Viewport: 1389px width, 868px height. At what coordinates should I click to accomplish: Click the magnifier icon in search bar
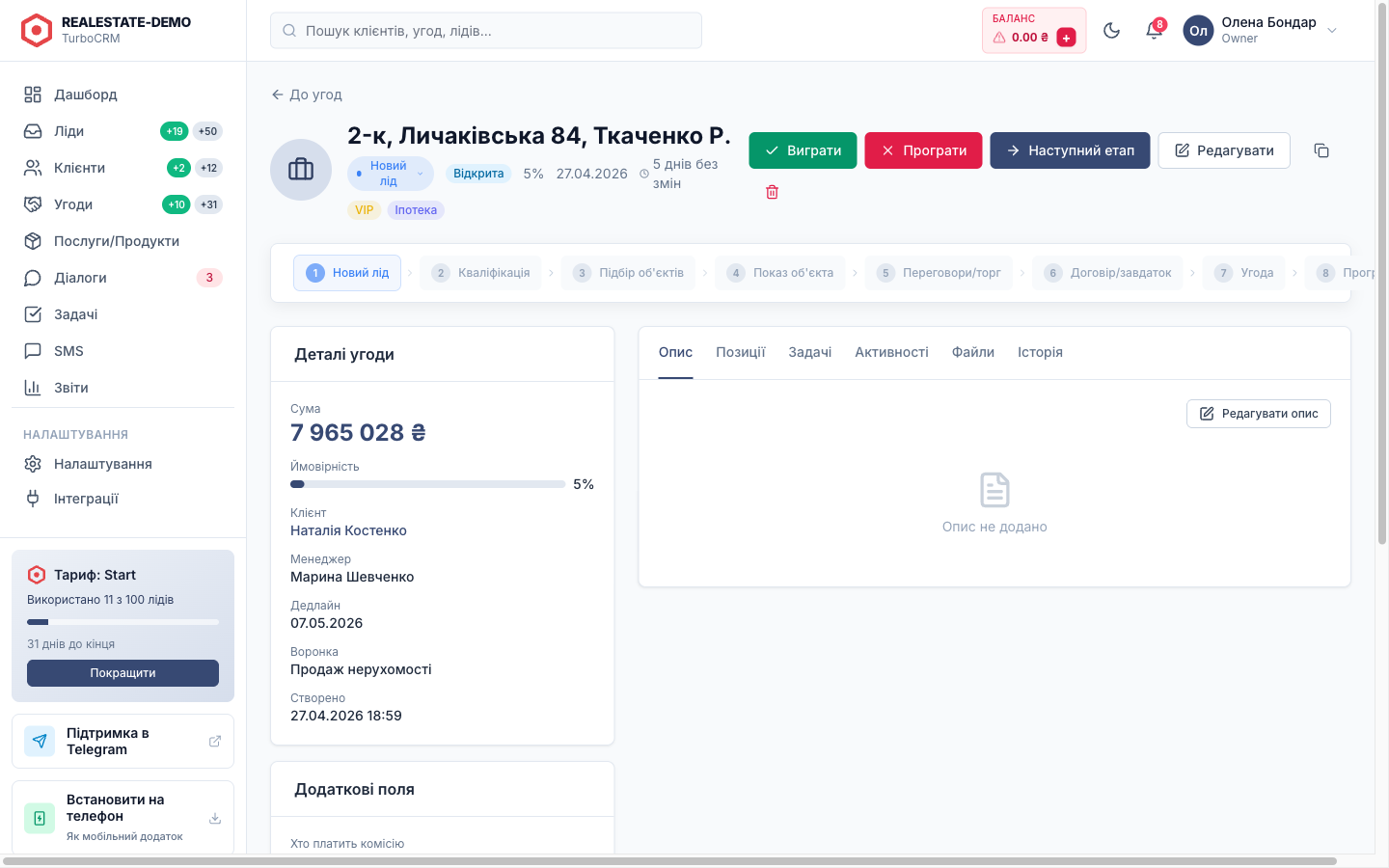(x=289, y=31)
